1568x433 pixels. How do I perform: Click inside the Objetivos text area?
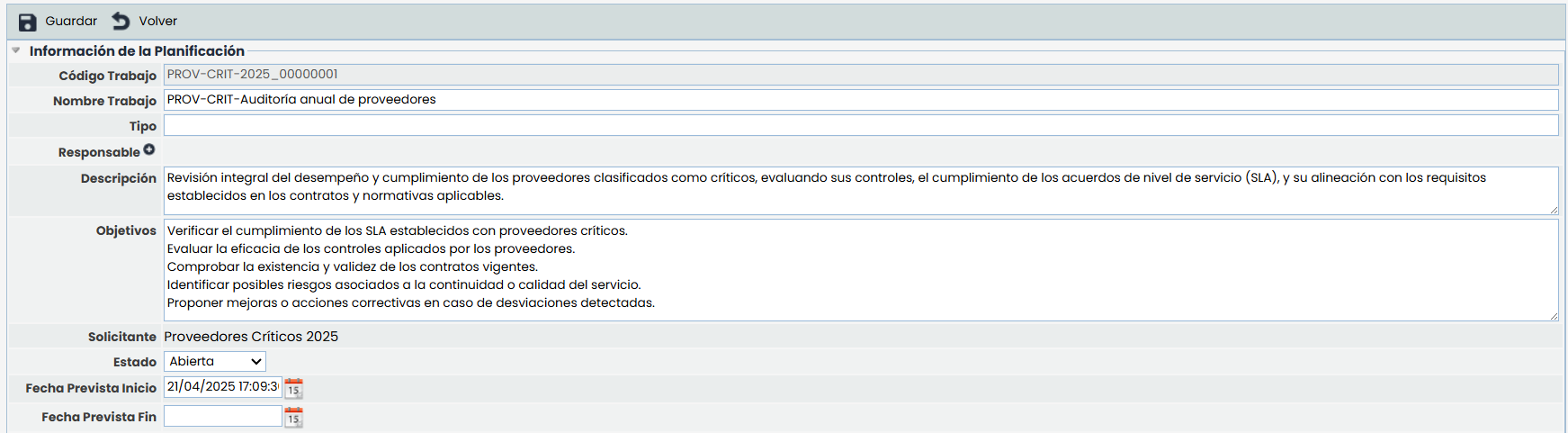860,269
